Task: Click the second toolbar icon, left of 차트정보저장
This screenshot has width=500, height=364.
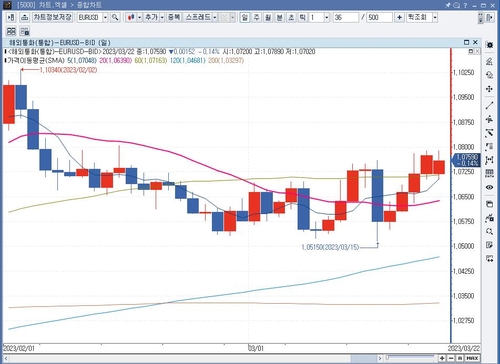Action: click(x=24, y=17)
